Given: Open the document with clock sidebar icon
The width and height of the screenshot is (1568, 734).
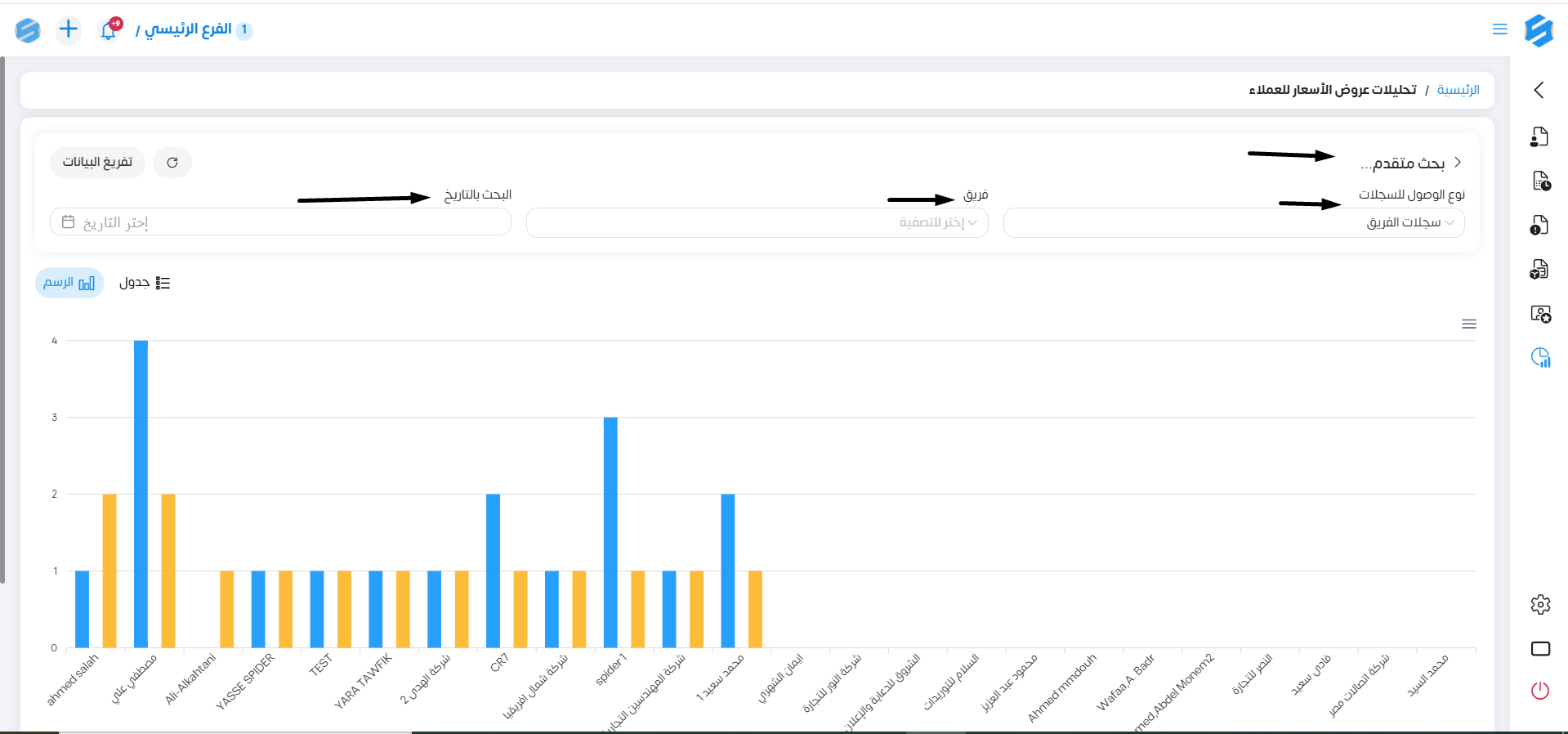Looking at the screenshot, I should tap(1540, 181).
